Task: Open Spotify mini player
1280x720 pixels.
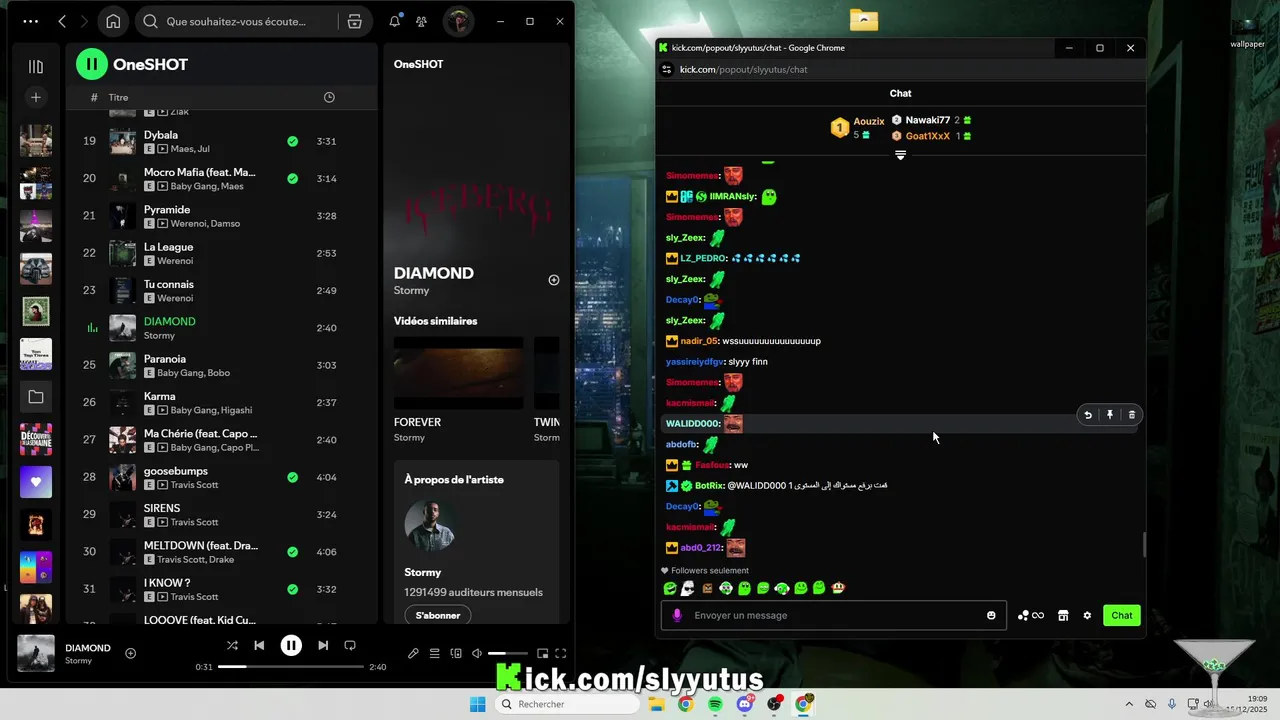Action: point(542,653)
